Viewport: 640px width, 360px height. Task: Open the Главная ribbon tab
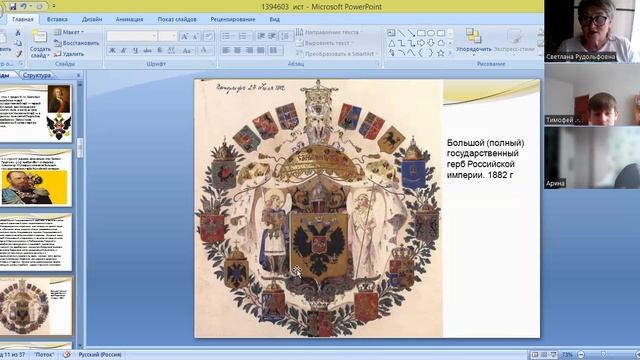(23, 19)
